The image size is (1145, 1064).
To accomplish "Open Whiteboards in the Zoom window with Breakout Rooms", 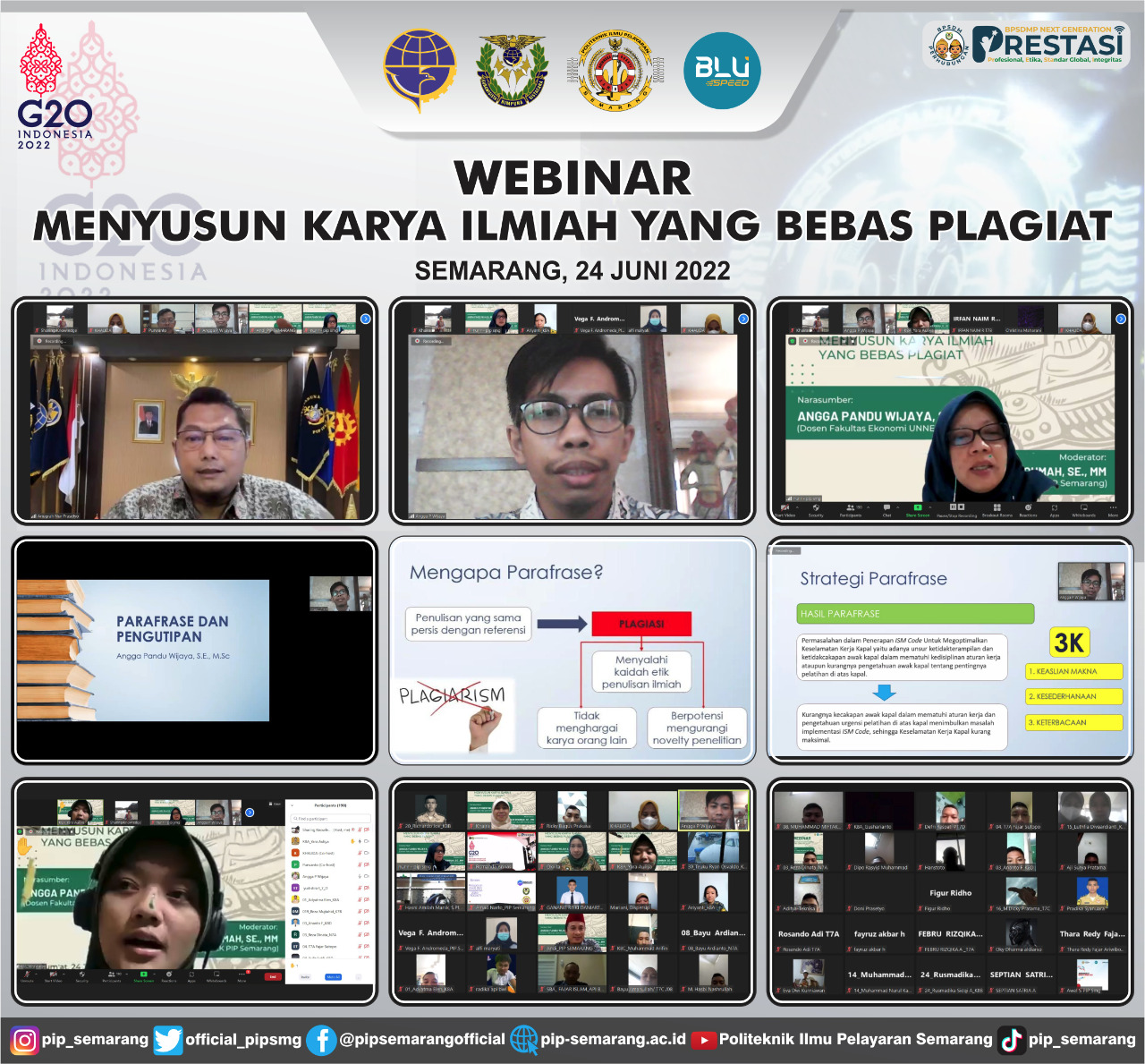I will point(1084,510).
